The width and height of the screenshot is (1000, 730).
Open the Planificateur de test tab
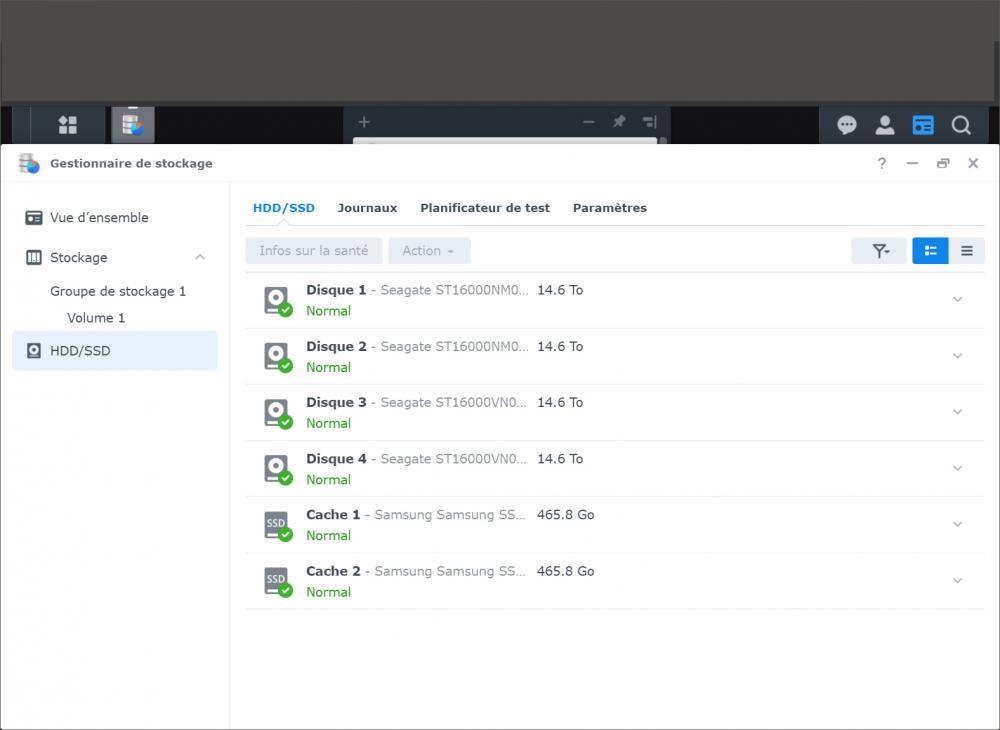(x=485, y=208)
